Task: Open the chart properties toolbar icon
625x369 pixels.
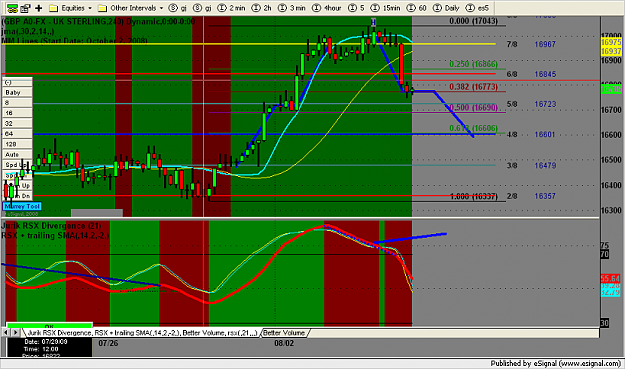Action: point(26,8)
